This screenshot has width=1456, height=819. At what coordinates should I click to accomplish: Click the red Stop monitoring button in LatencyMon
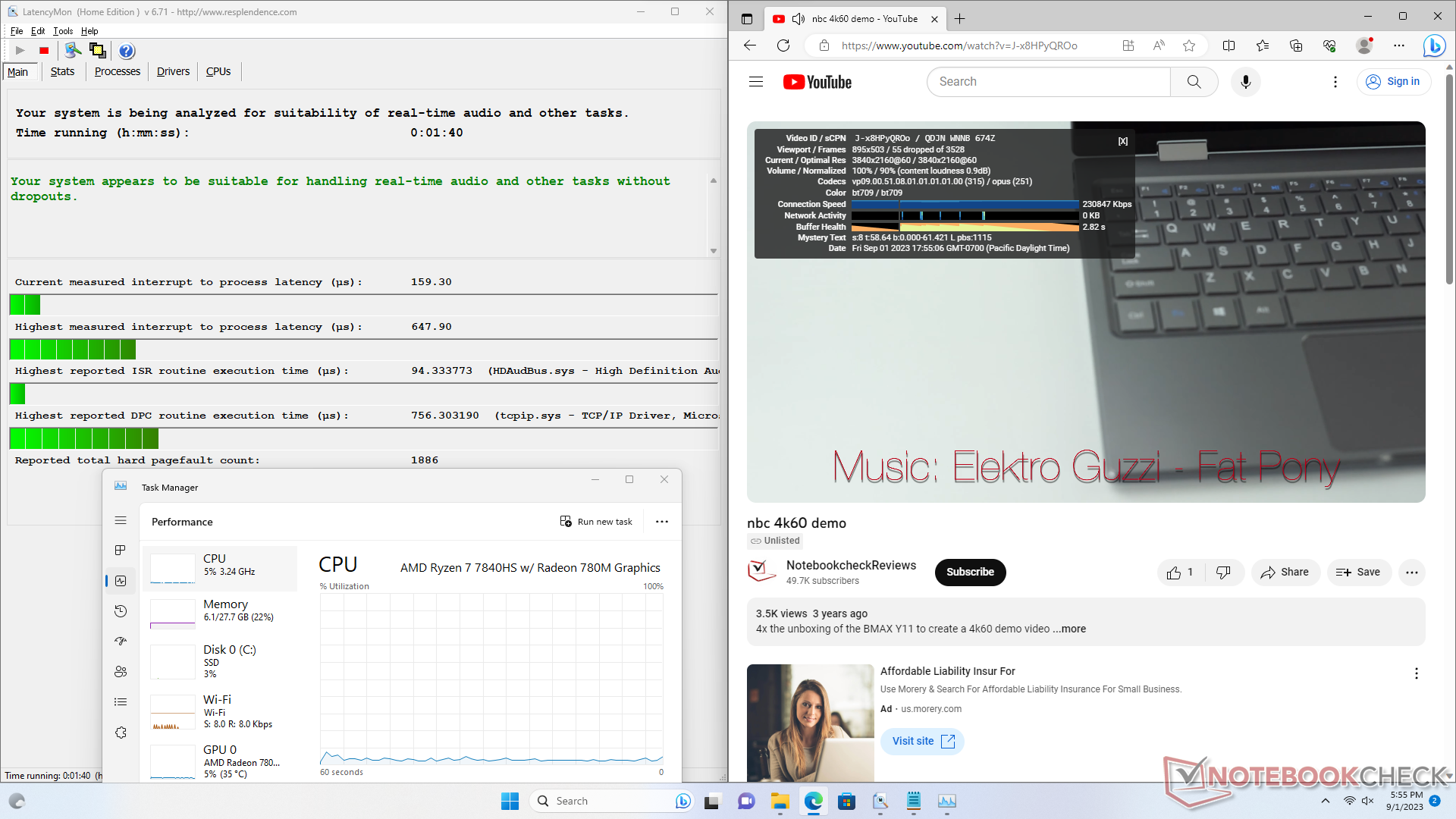coord(44,51)
